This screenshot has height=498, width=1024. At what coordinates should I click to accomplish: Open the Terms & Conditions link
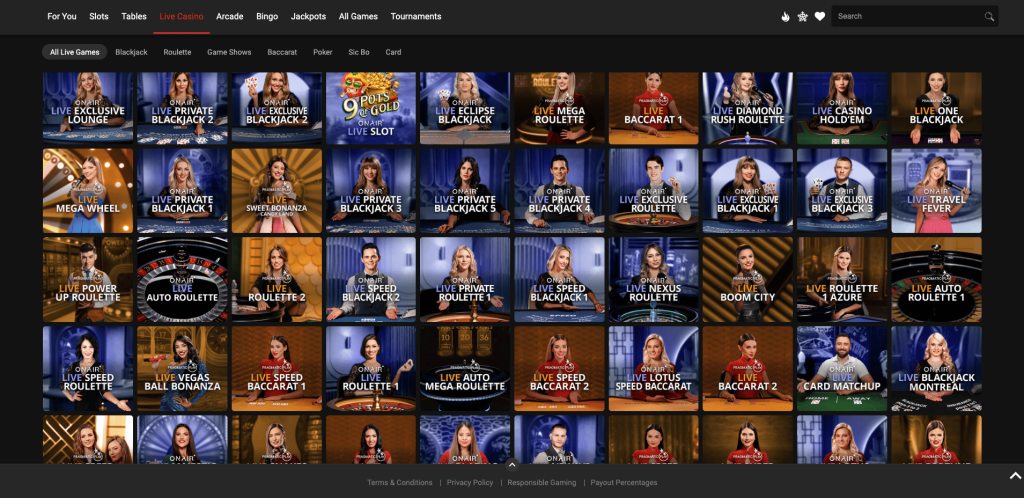click(400, 483)
